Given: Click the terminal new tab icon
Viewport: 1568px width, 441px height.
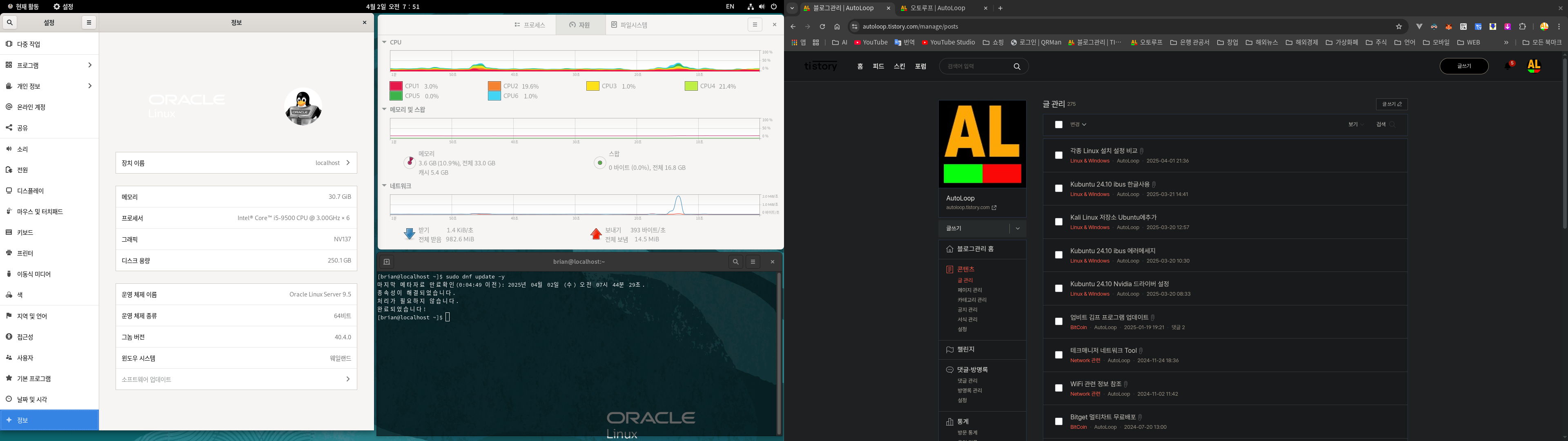Looking at the screenshot, I should point(387,262).
